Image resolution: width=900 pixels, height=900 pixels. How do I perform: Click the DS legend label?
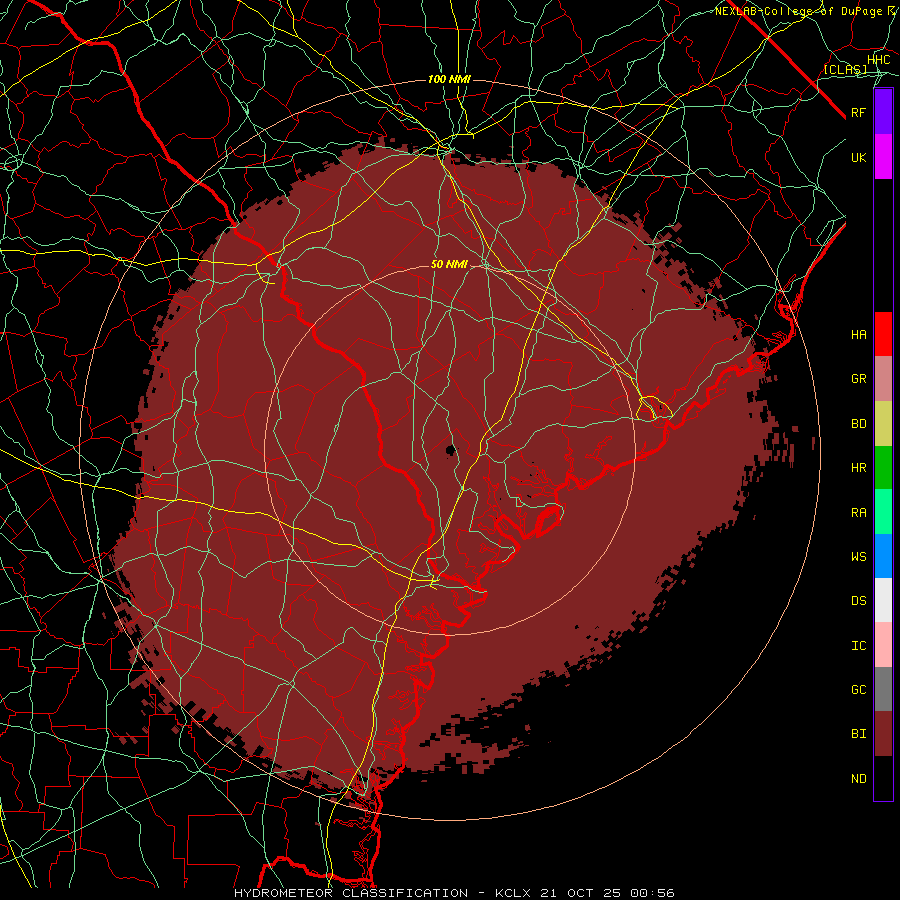point(858,601)
